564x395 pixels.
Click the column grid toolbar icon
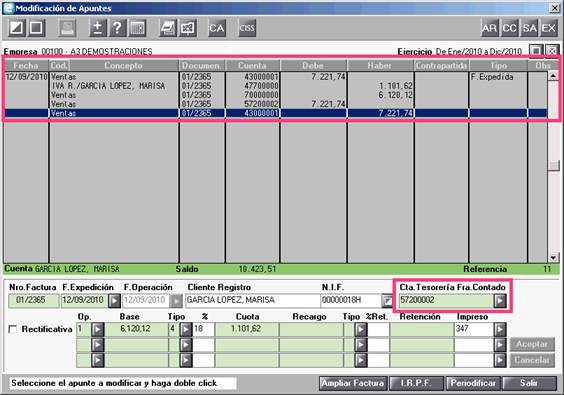(x=137, y=28)
